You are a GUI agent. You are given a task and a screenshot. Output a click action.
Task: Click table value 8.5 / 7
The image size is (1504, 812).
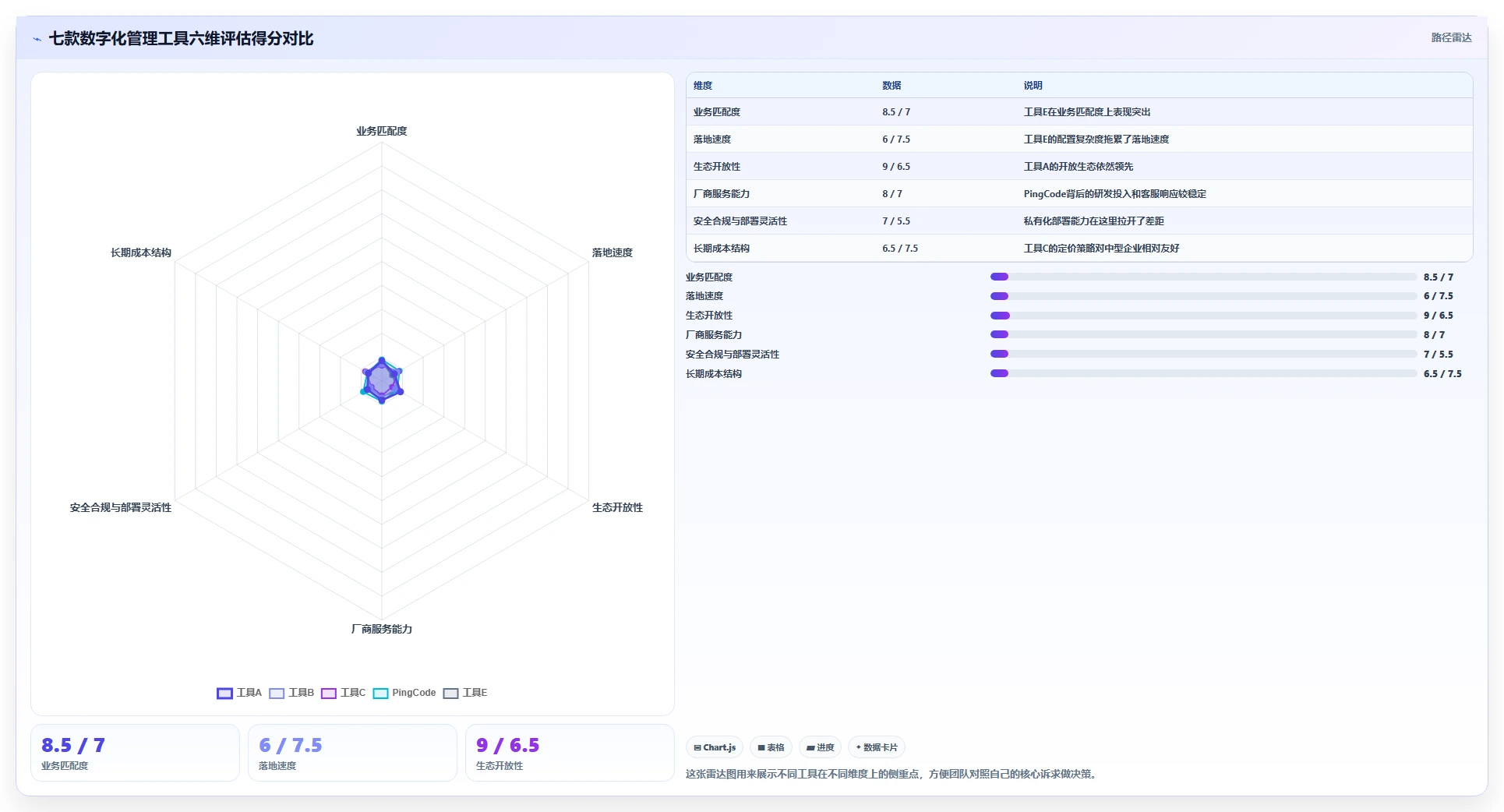[x=896, y=112]
